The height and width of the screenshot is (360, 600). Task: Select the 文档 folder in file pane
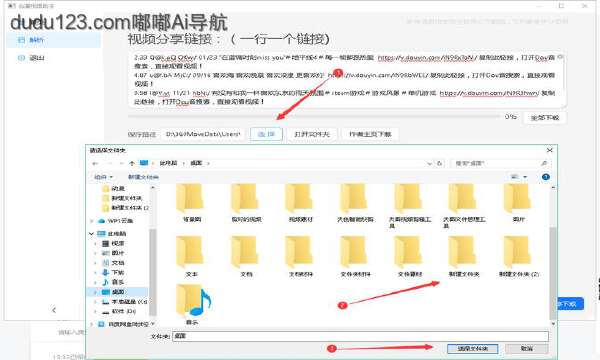pos(246,257)
